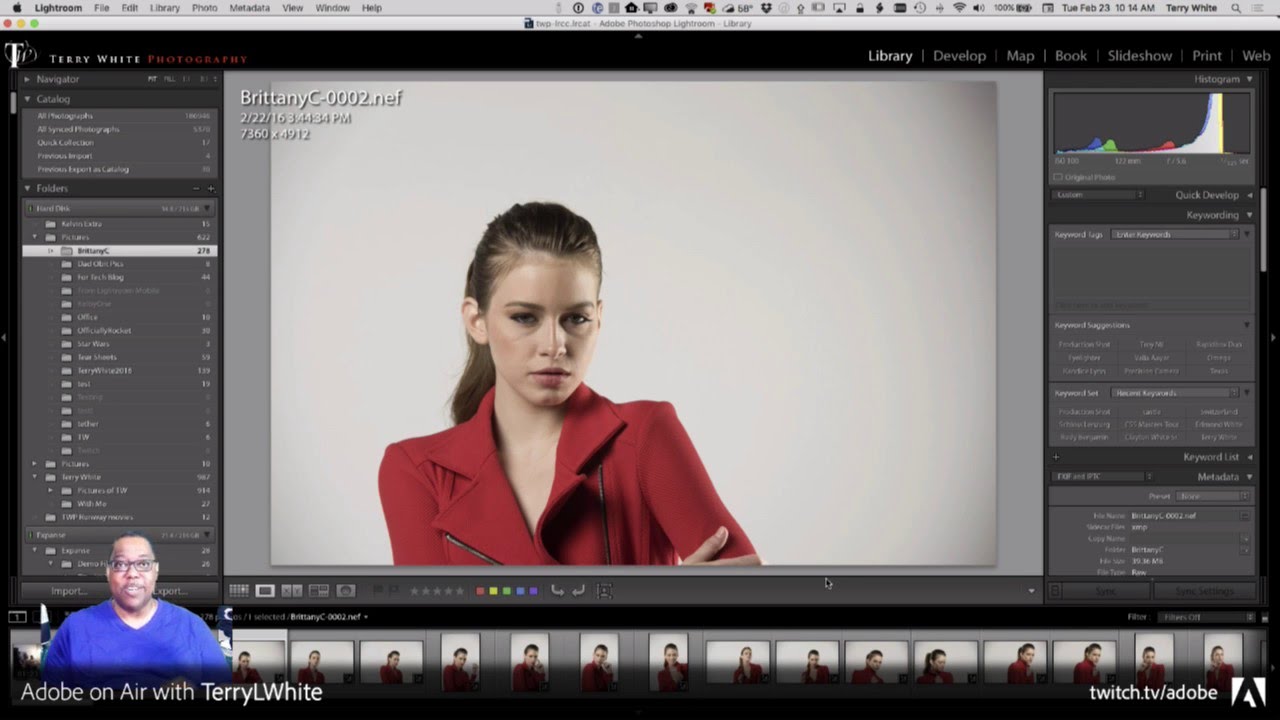Open the Book module

pos(1070,56)
